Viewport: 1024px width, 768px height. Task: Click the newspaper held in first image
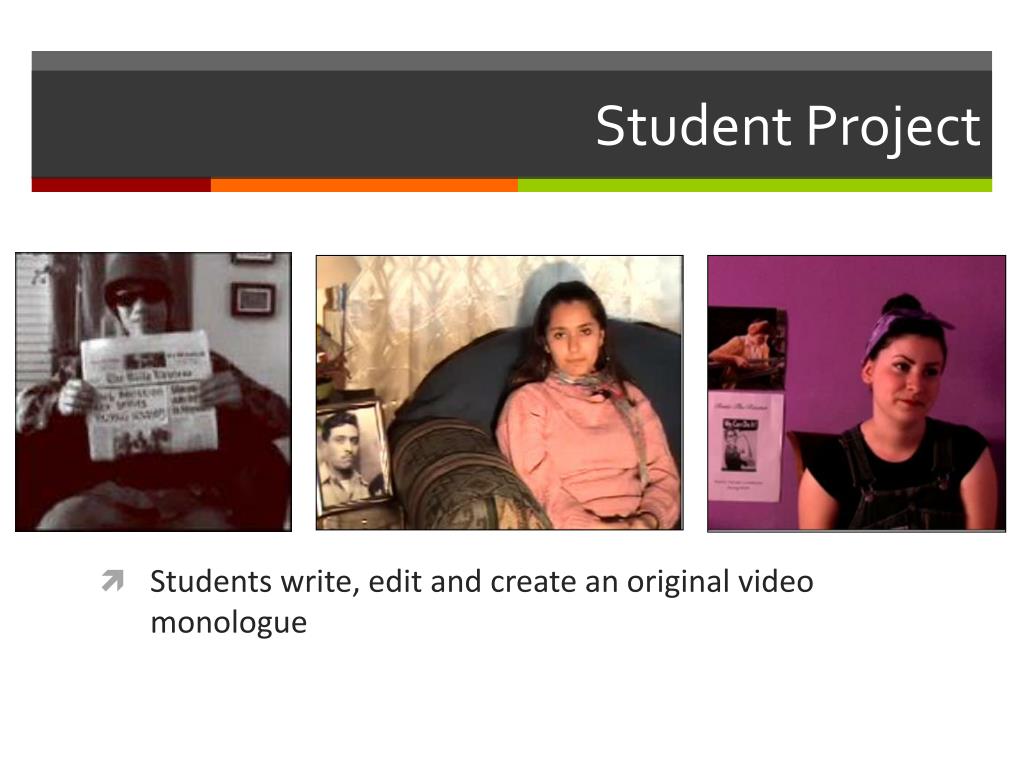(x=150, y=395)
